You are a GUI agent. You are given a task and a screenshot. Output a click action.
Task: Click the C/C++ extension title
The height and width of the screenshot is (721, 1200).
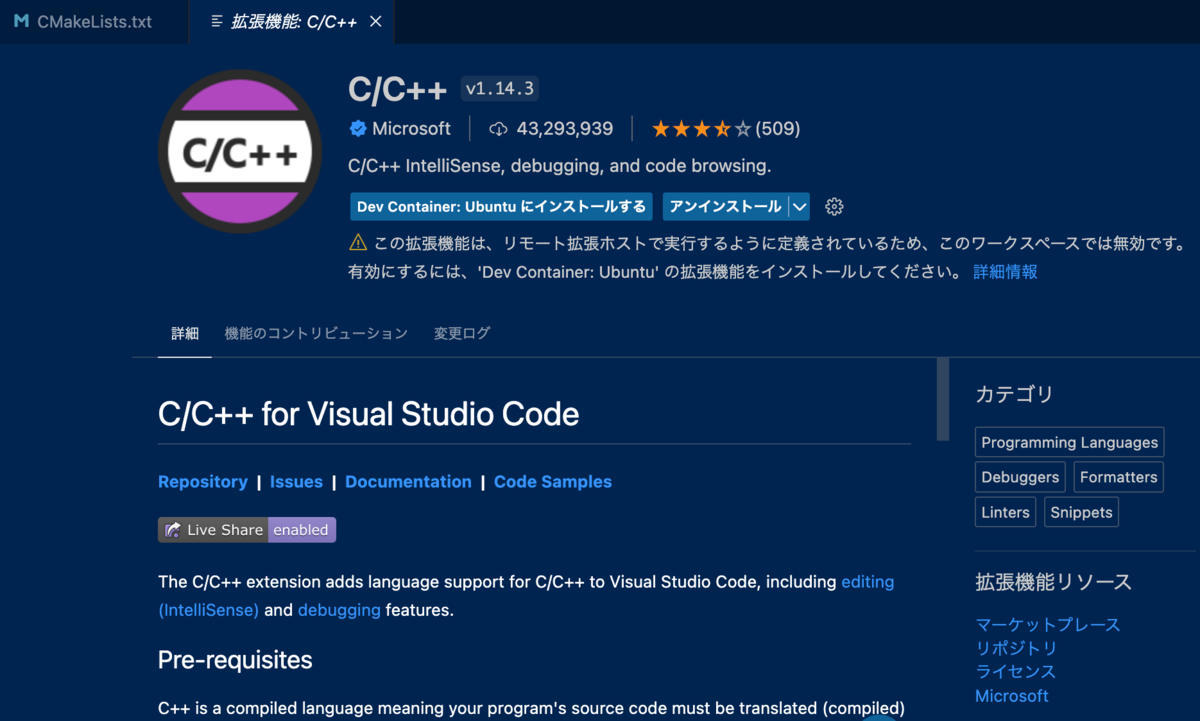pos(398,89)
